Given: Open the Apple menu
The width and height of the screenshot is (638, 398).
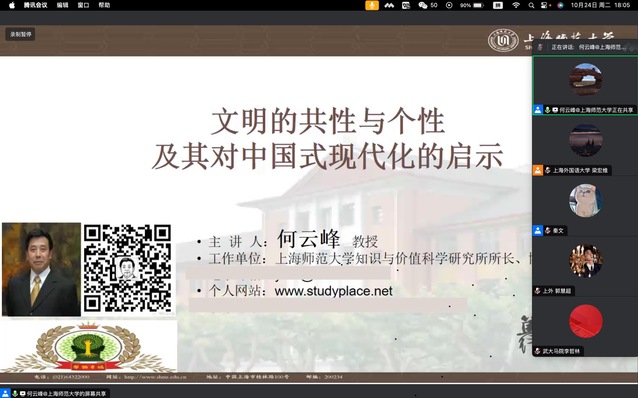Looking at the screenshot, I should 11,5.
